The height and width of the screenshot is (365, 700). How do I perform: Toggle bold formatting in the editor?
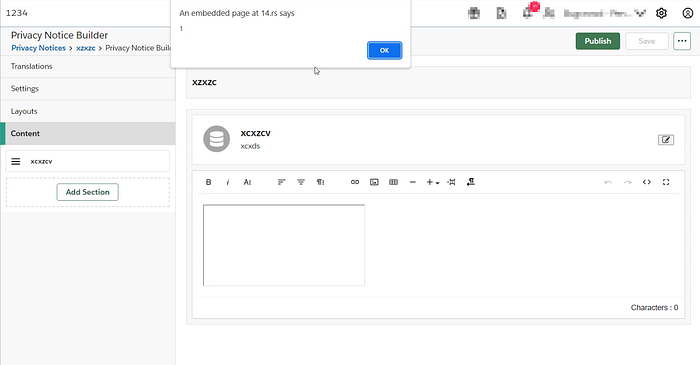tap(208, 182)
